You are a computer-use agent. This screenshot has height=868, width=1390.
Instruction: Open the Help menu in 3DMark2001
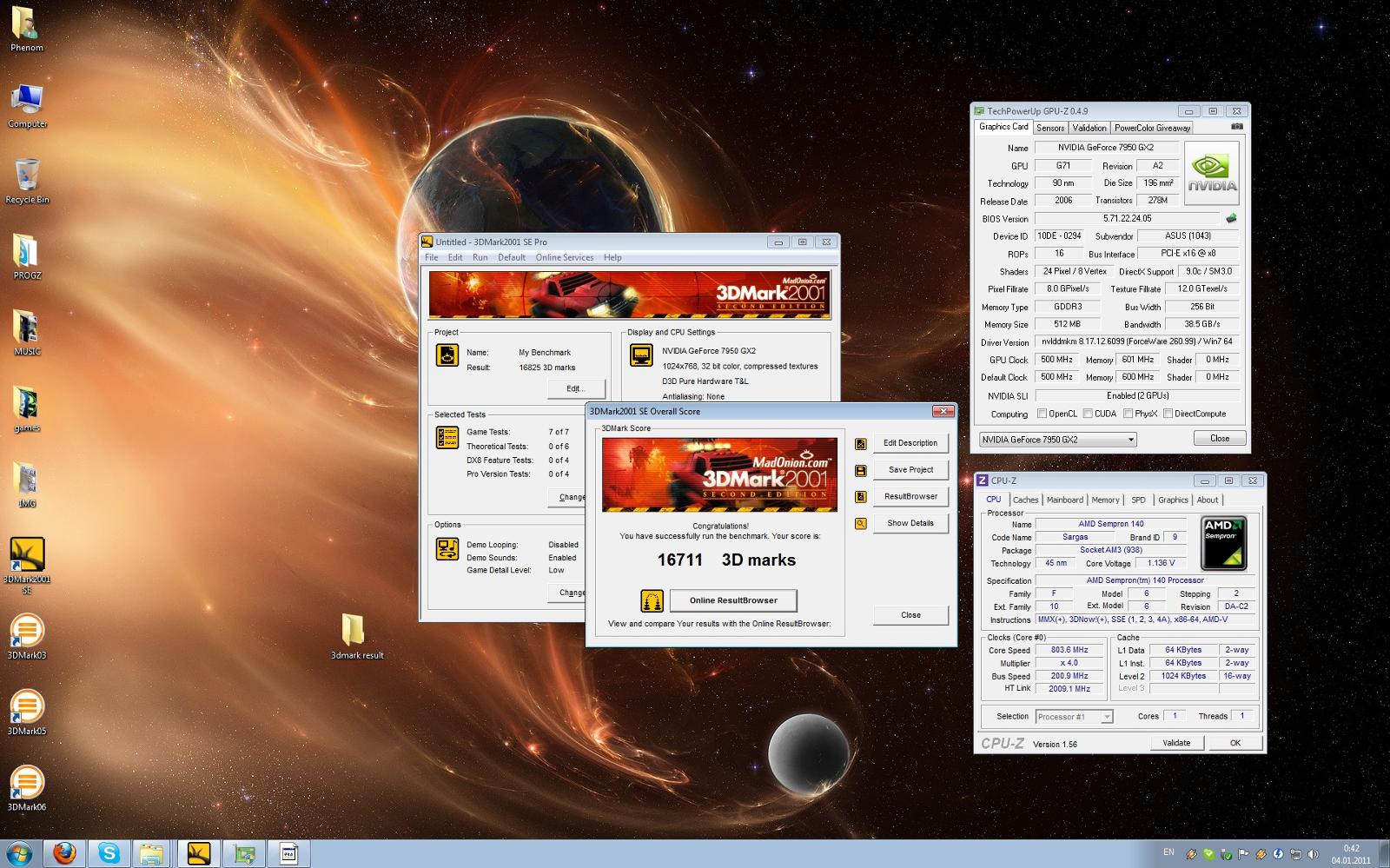pyautogui.click(x=612, y=257)
